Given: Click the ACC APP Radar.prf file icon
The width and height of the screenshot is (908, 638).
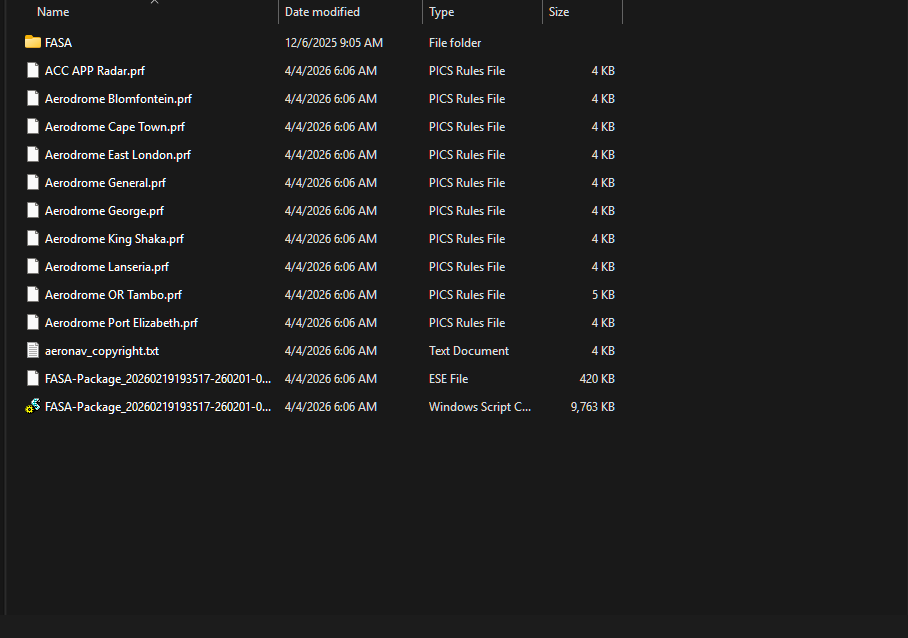Looking at the screenshot, I should 33,71.
